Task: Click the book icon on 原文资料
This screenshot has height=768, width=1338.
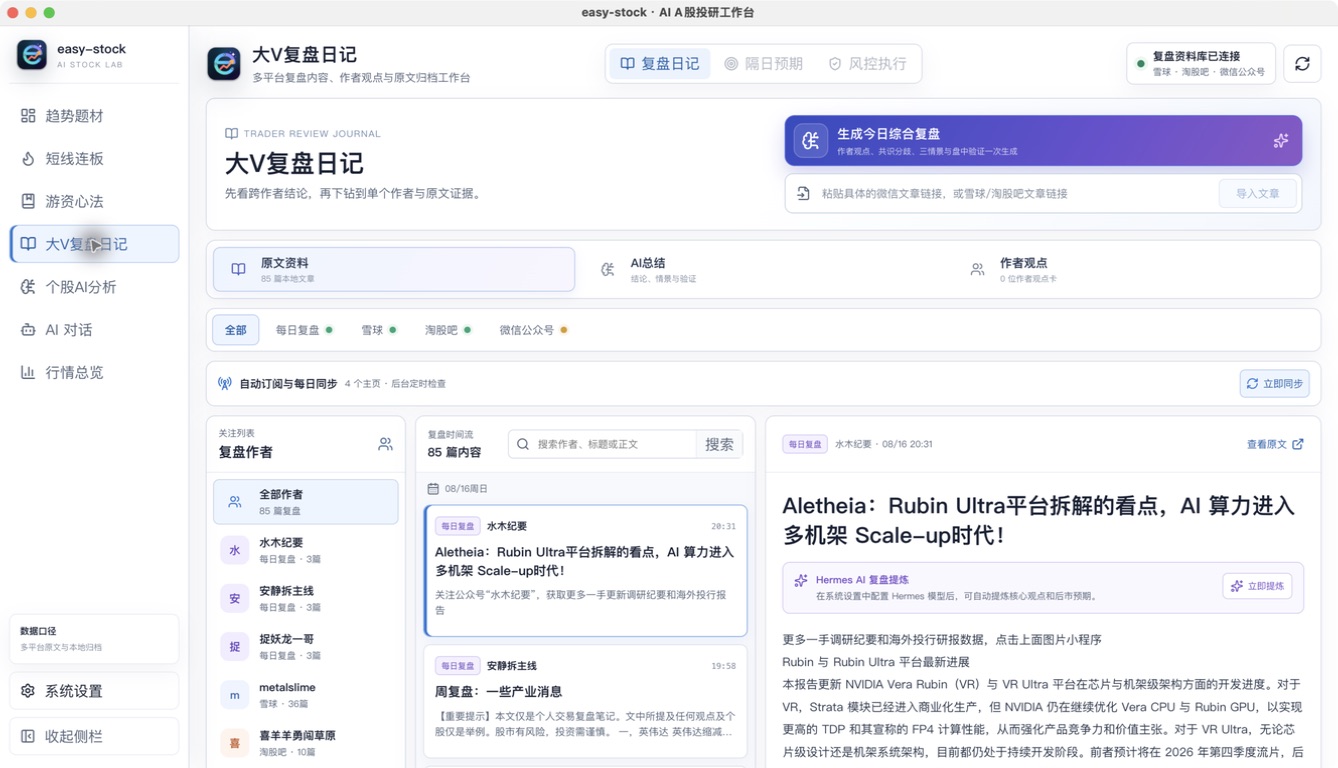Action: (x=238, y=269)
